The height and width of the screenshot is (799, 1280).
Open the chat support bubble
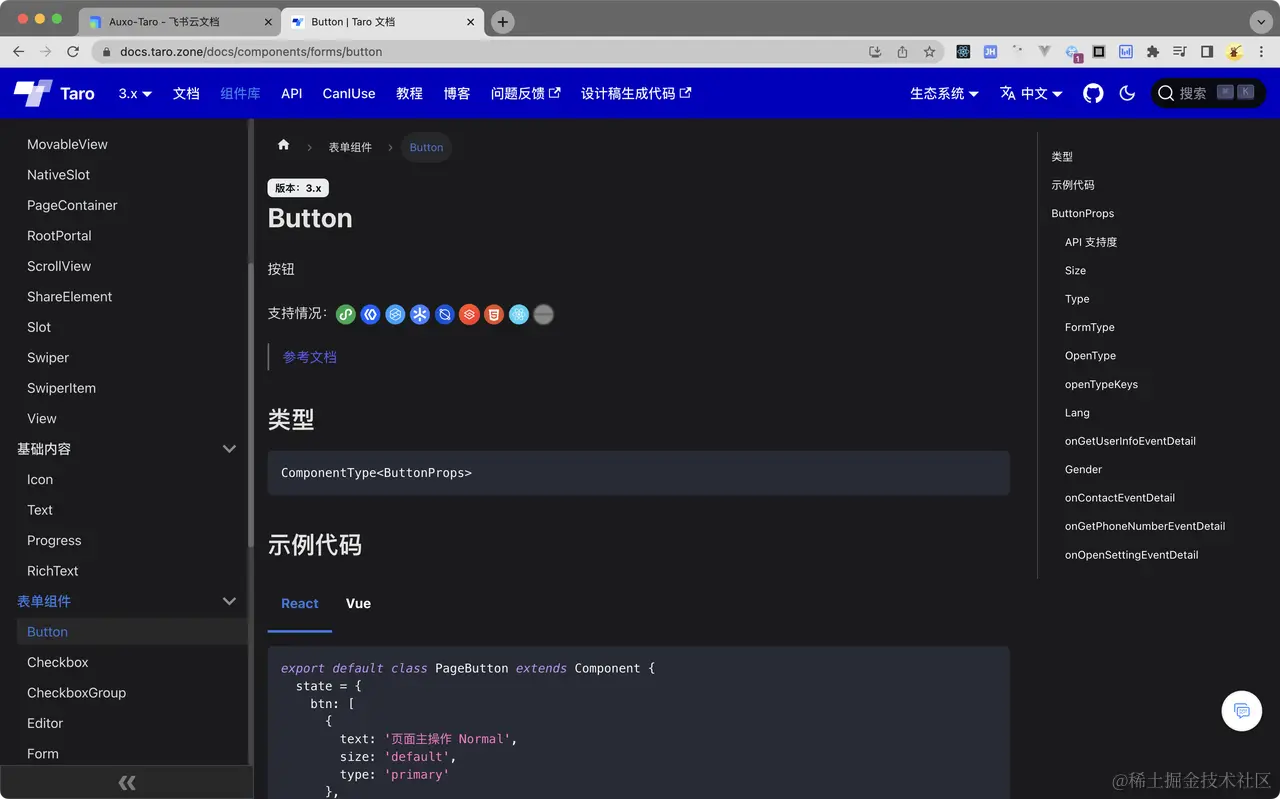pyautogui.click(x=1241, y=711)
